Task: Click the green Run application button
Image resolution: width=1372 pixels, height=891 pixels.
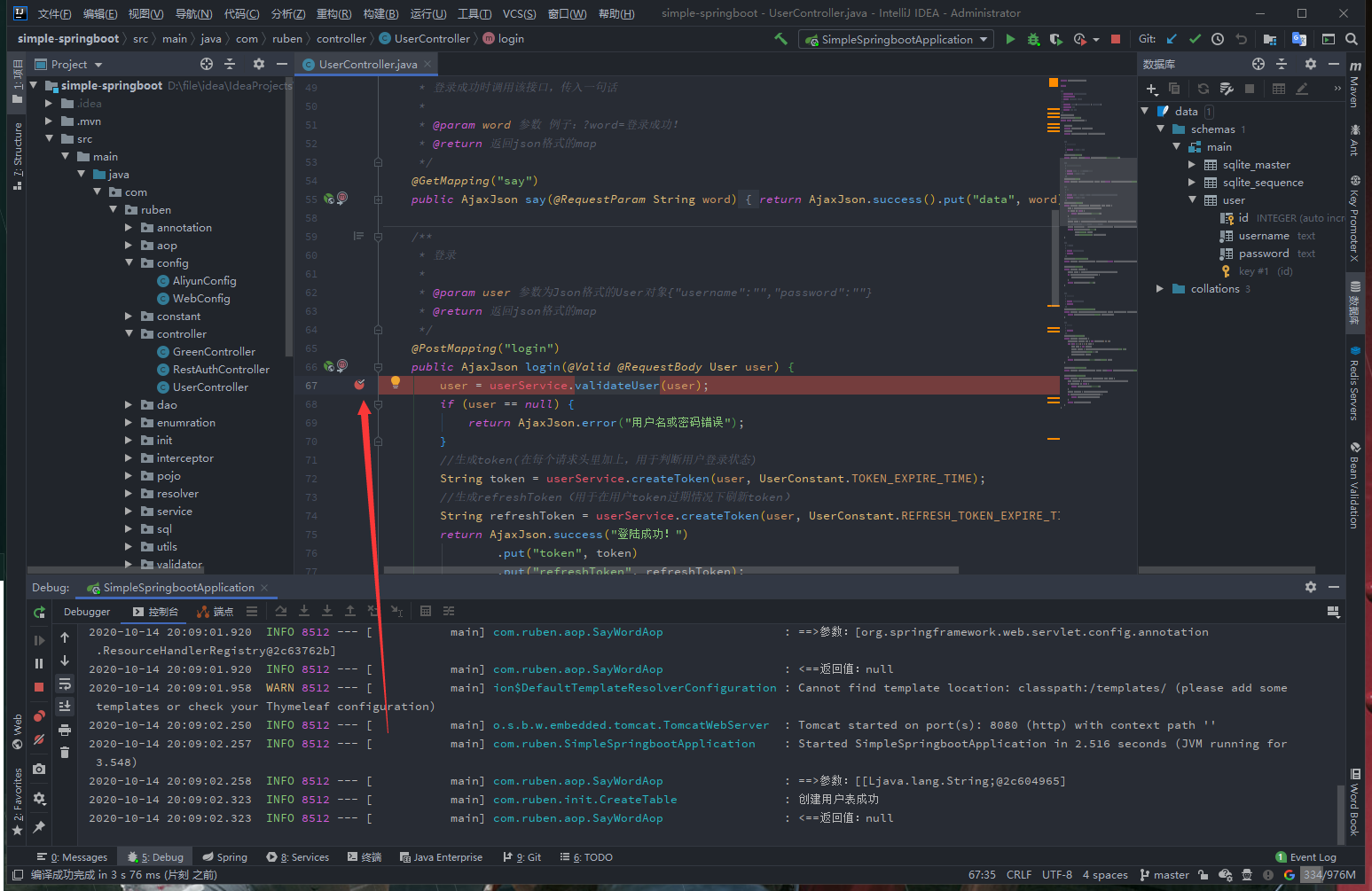Action: [1010, 39]
